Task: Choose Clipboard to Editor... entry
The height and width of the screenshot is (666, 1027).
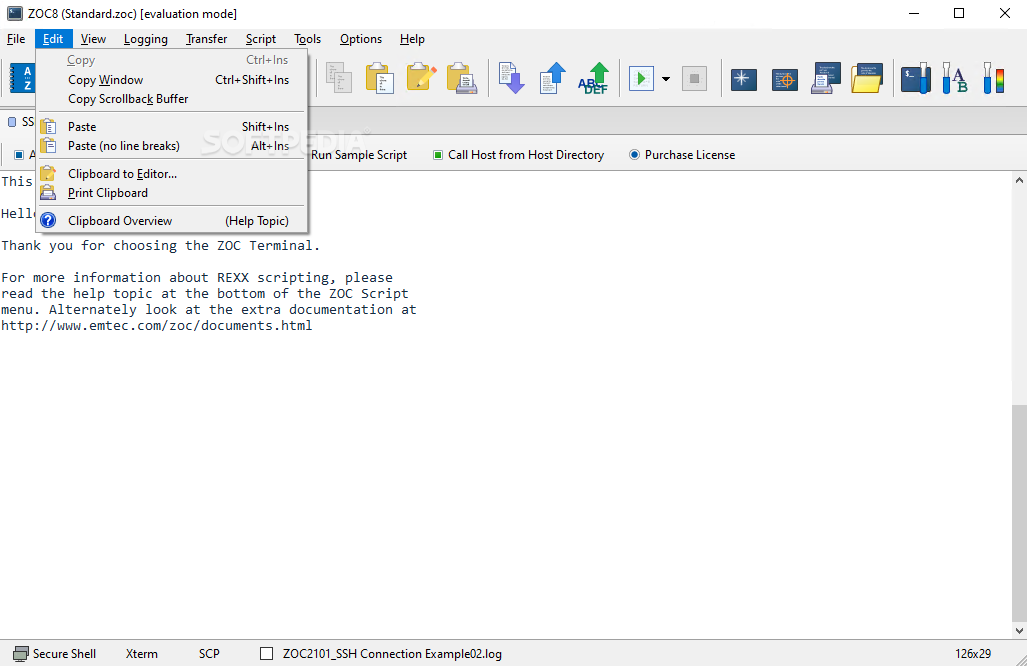Action: pos(172,174)
